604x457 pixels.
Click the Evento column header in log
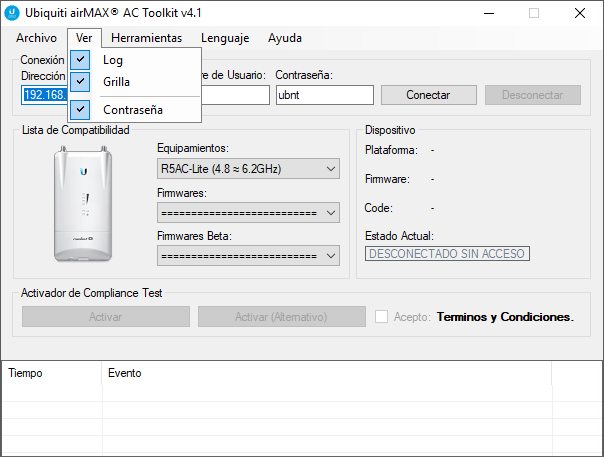(x=327, y=373)
